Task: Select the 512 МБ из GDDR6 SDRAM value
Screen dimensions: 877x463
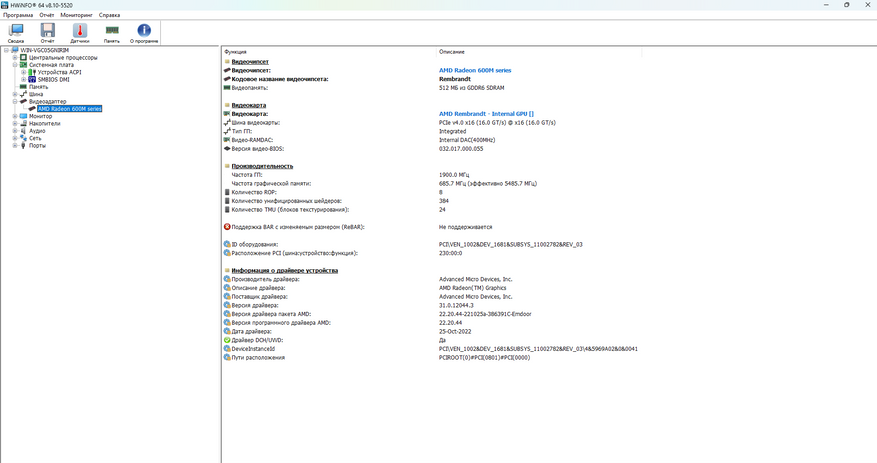Action: [471, 88]
